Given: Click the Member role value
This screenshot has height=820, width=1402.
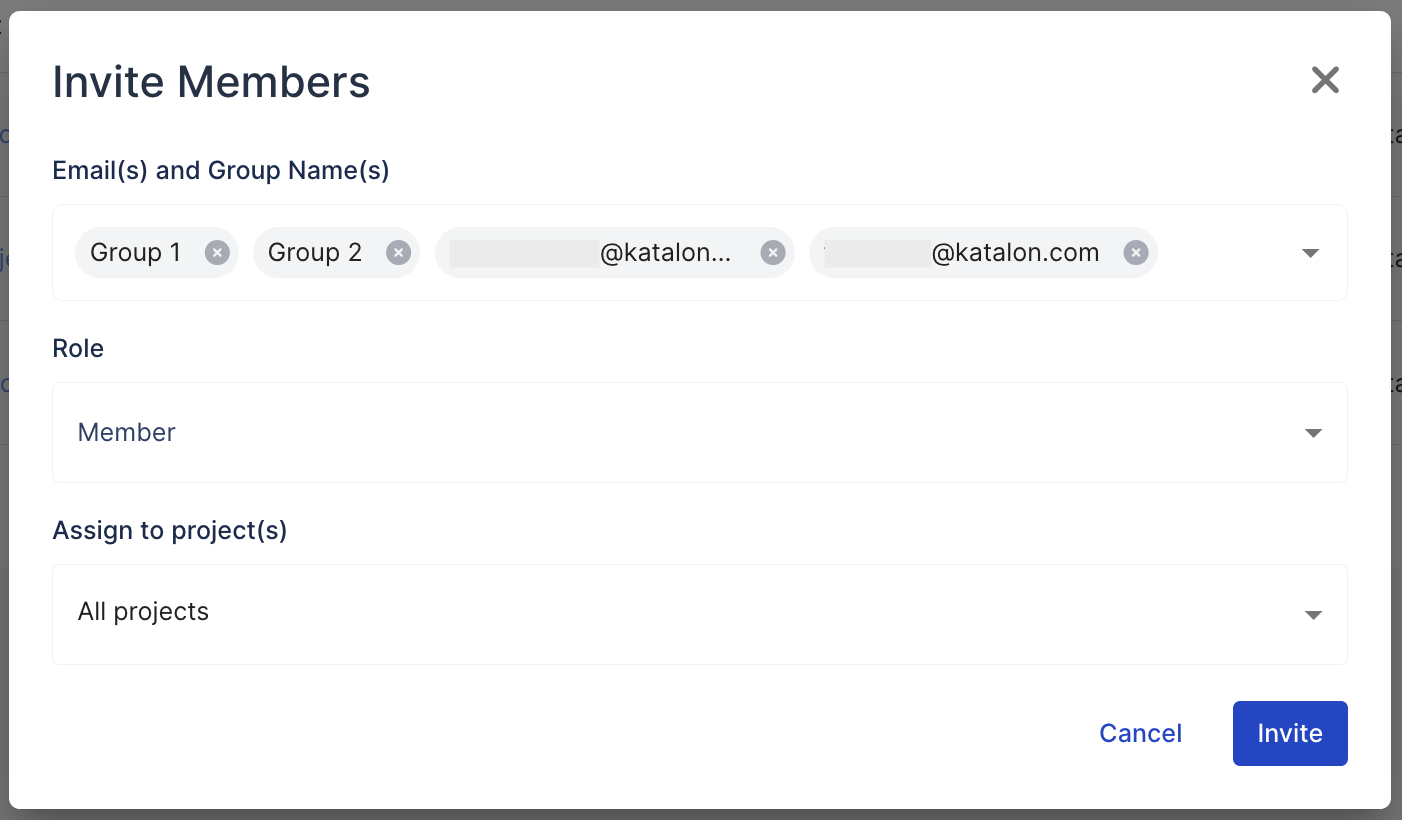Looking at the screenshot, I should pos(127,433).
